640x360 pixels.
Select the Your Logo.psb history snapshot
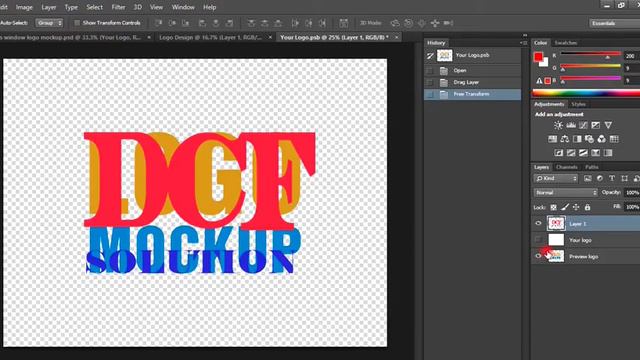point(473,55)
